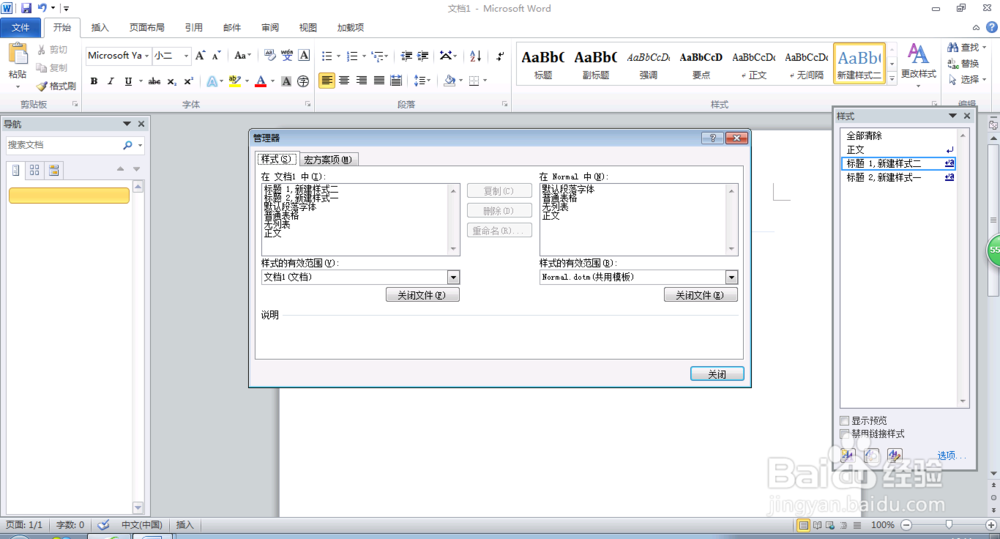Viewport: 1000px width, 539px height.
Task: Click the enclosed character (字) icon
Action: 303,81
